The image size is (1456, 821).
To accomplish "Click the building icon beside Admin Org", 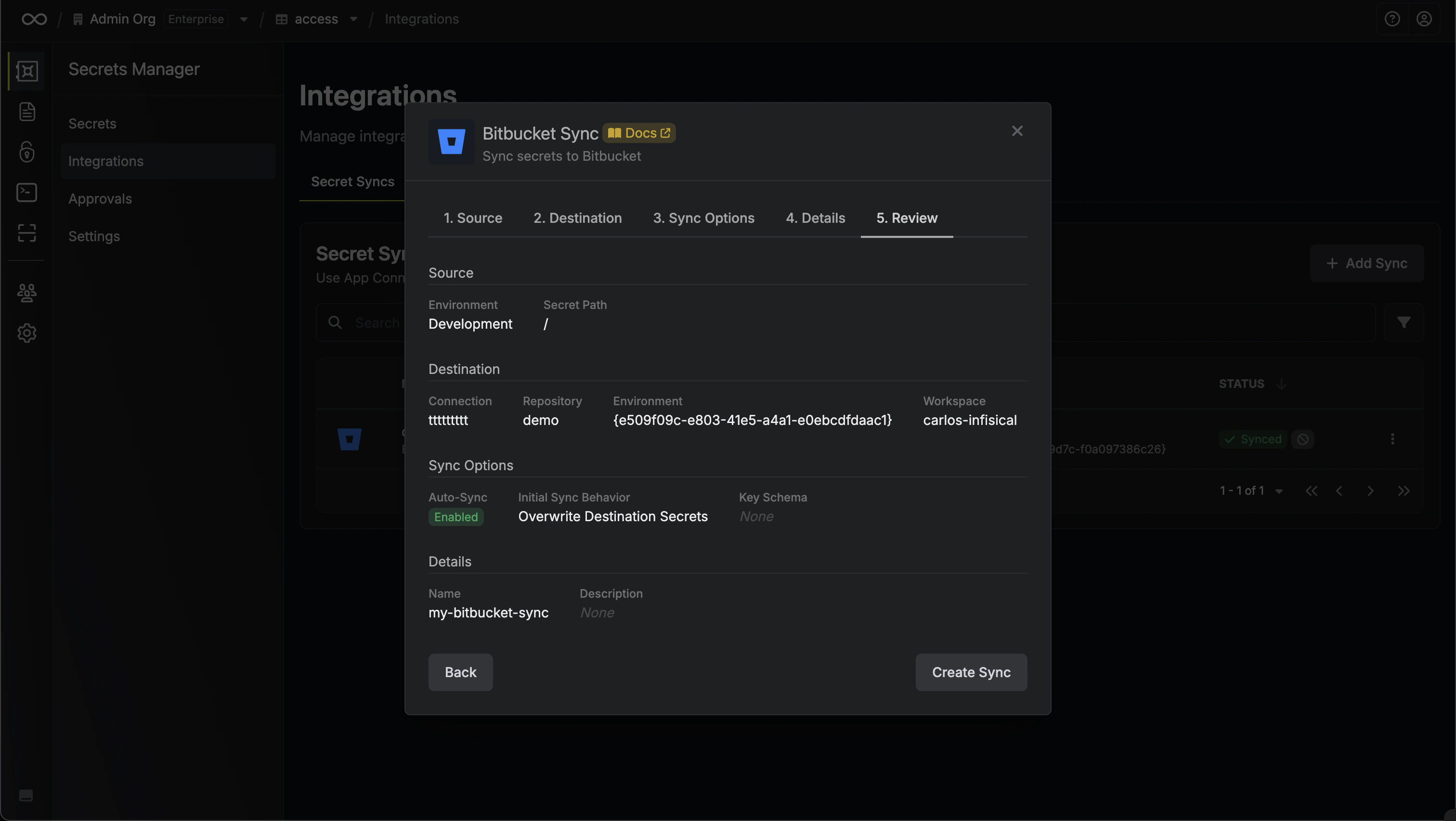I will 78,19.
